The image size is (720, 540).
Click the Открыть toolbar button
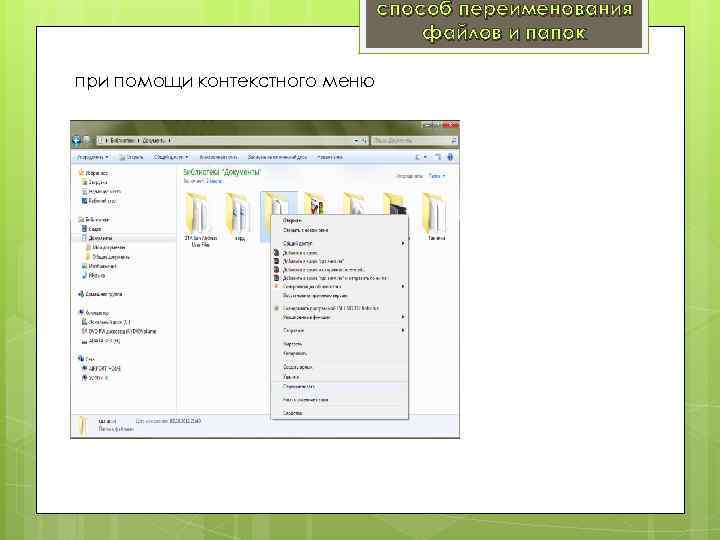(131, 157)
